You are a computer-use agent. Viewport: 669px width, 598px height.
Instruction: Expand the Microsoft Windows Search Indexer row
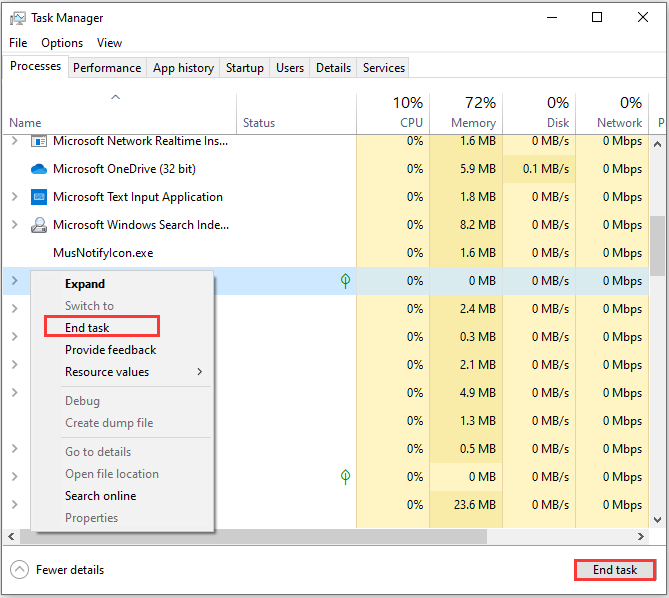[x=14, y=225]
